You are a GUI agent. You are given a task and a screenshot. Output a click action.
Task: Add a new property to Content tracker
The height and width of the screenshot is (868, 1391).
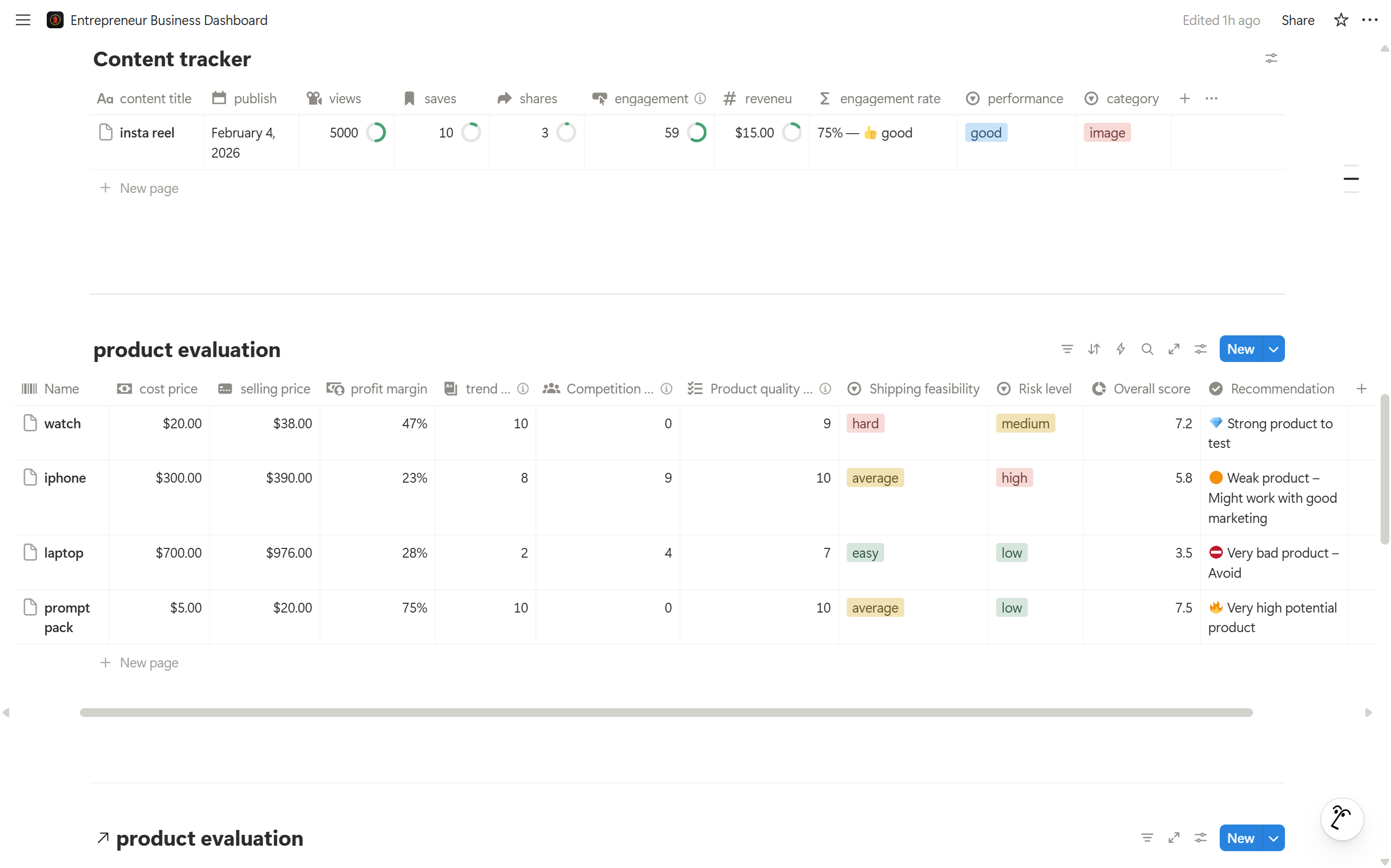pos(1185,98)
